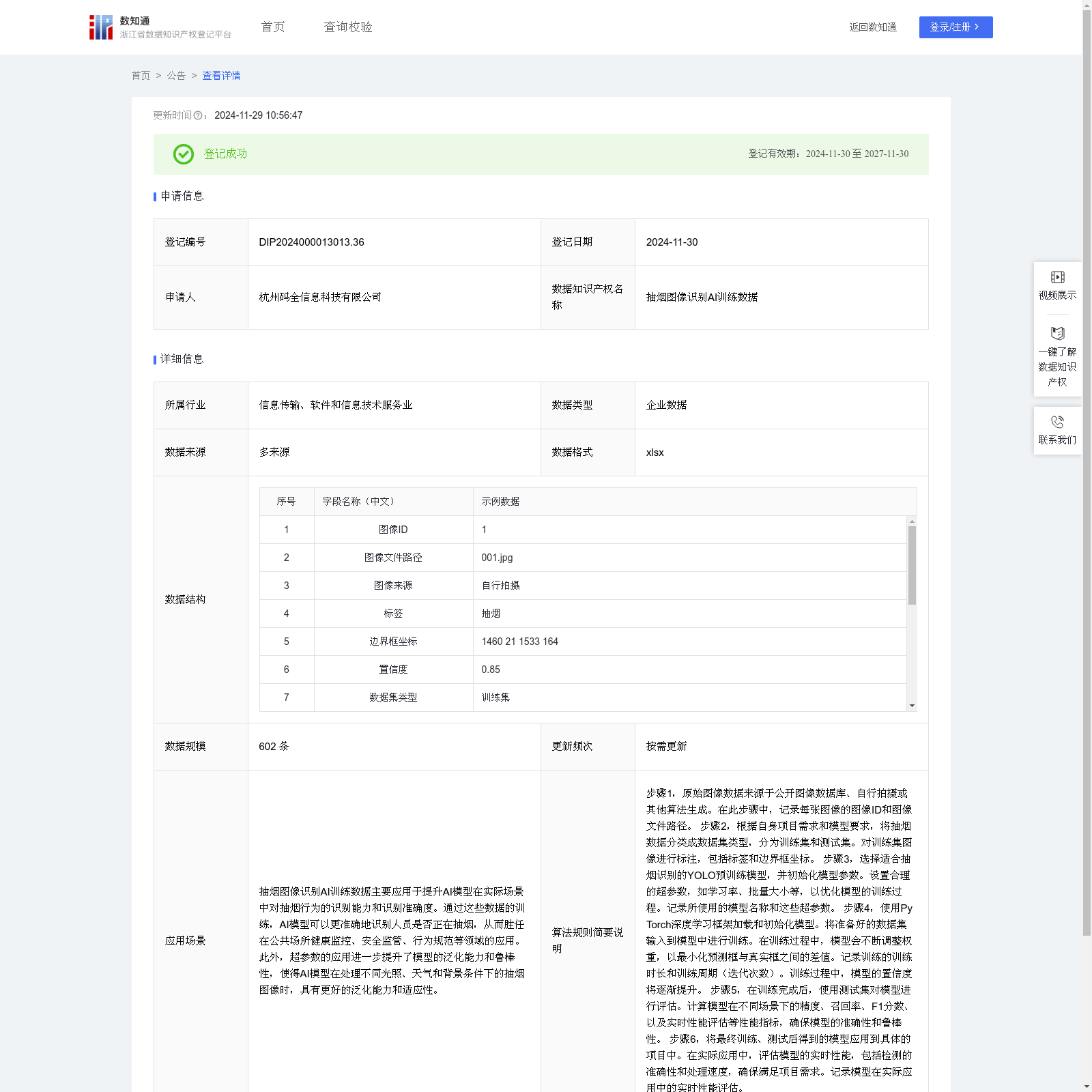Open the 首页 navigation menu item
Screen dimensions: 1092x1092
(273, 27)
